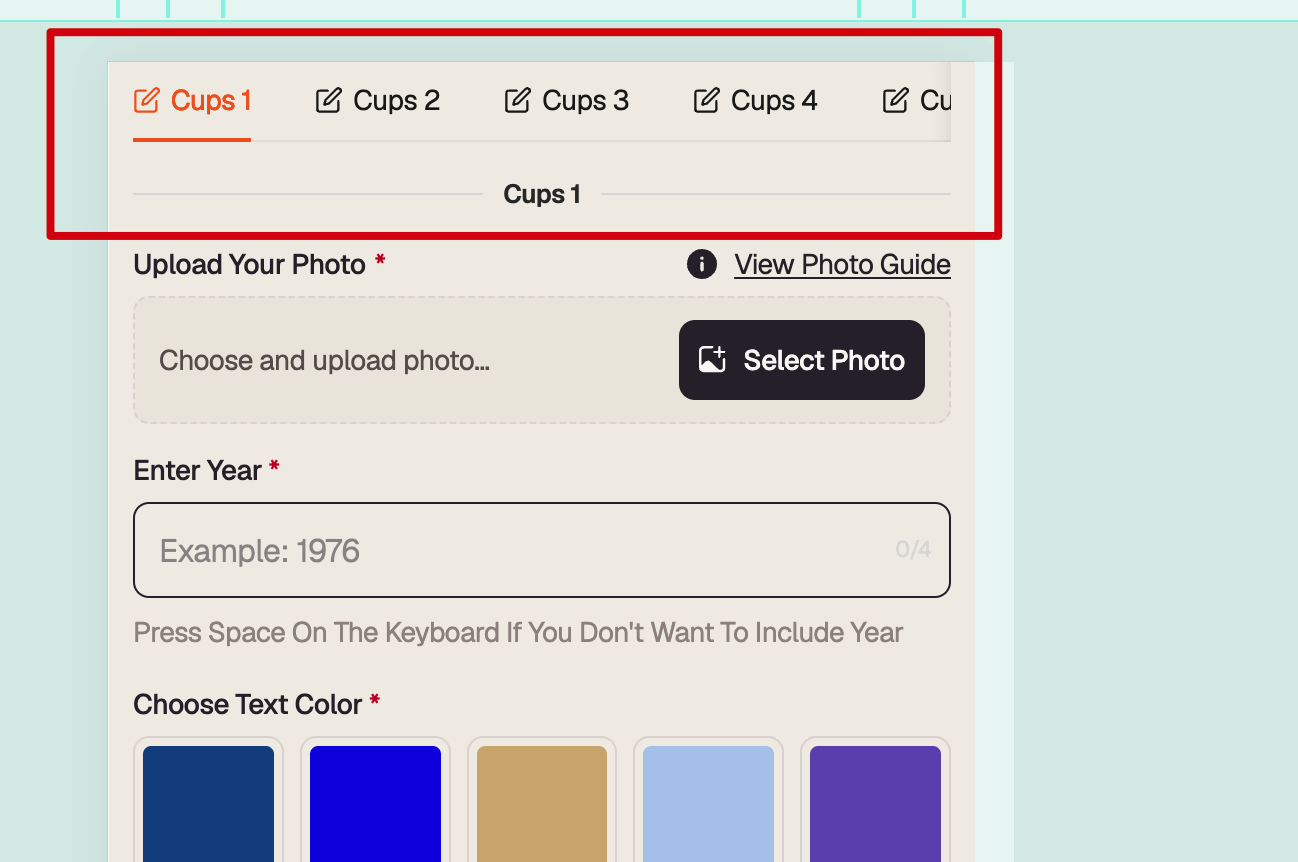Click the image-plus icon inside Select Photo
The image size is (1298, 862).
[712, 360]
